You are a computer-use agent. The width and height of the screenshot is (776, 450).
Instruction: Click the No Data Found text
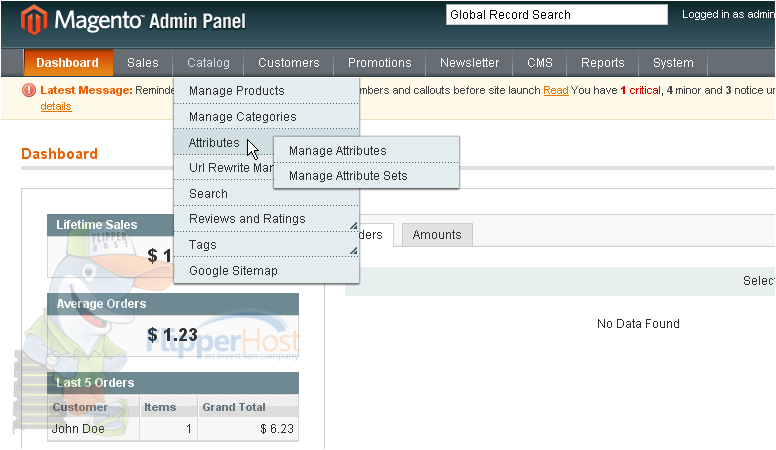[x=638, y=324]
